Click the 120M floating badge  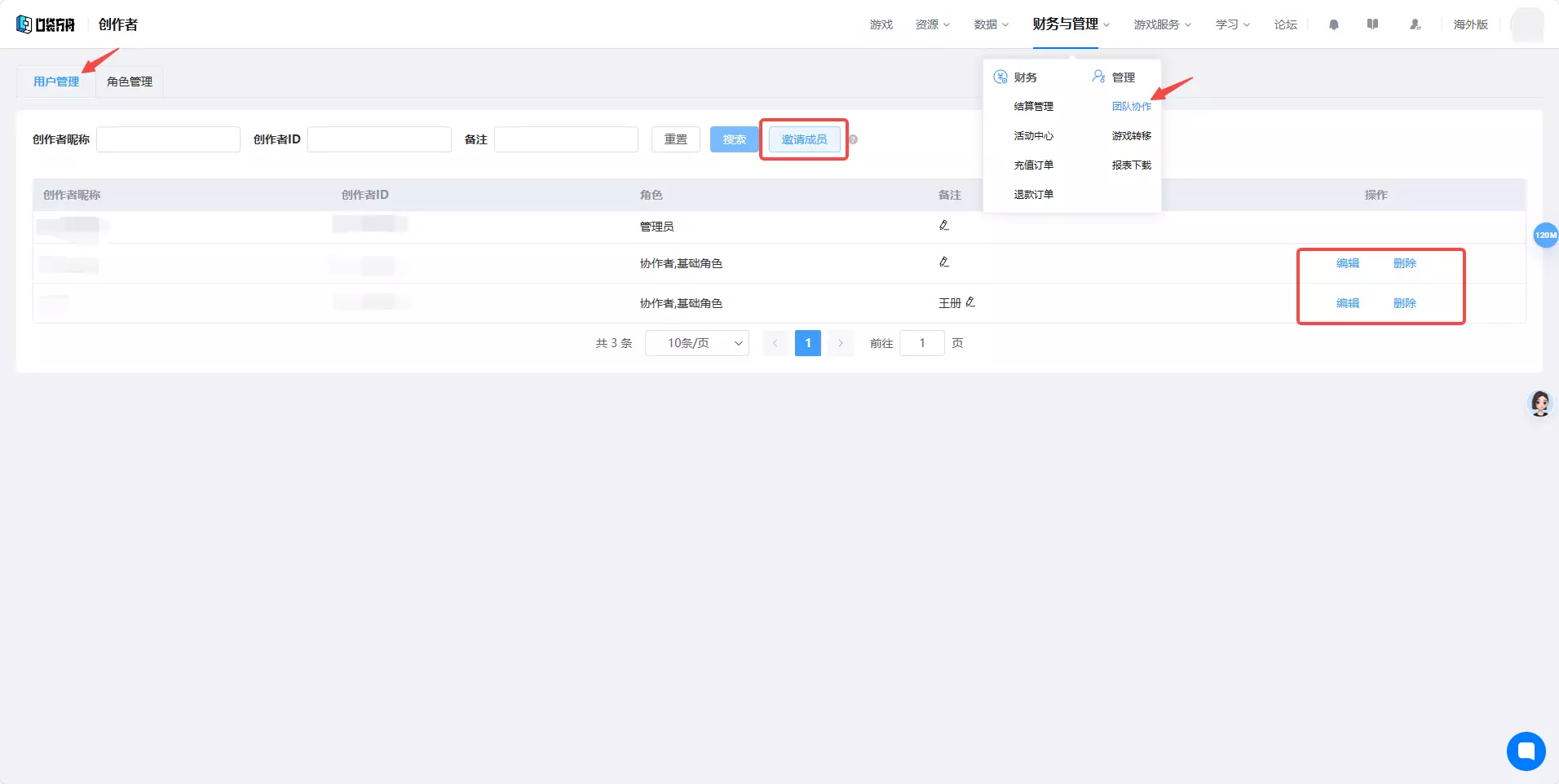pyautogui.click(x=1545, y=235)
